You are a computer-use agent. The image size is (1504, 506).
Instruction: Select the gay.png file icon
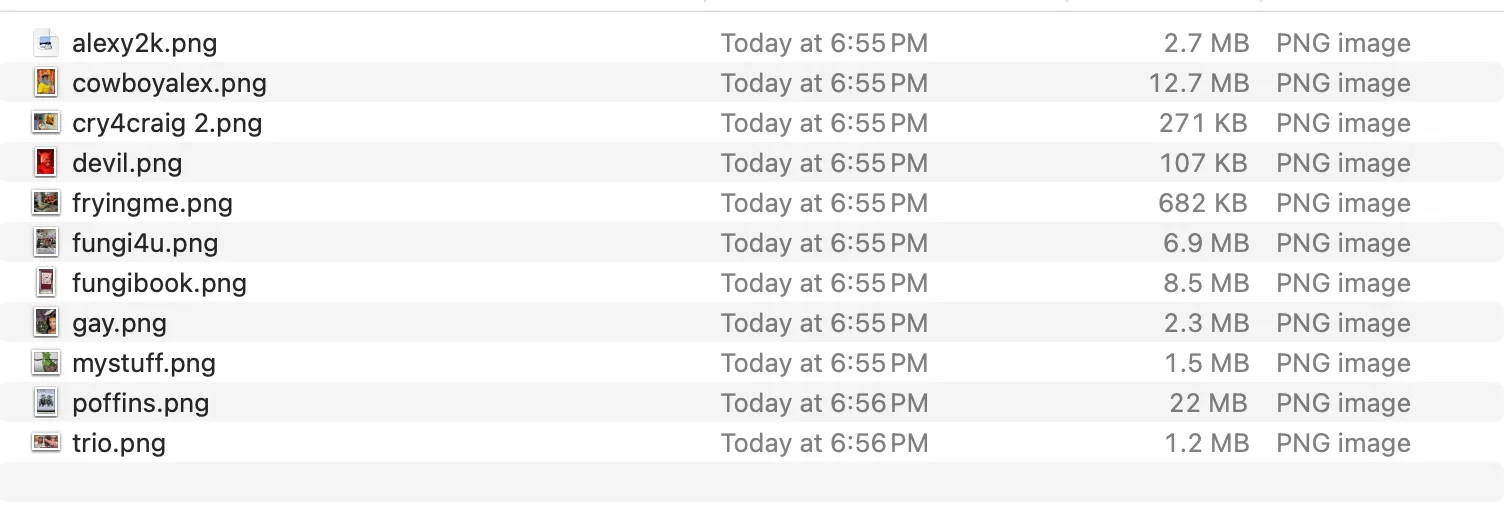point(45,323)
